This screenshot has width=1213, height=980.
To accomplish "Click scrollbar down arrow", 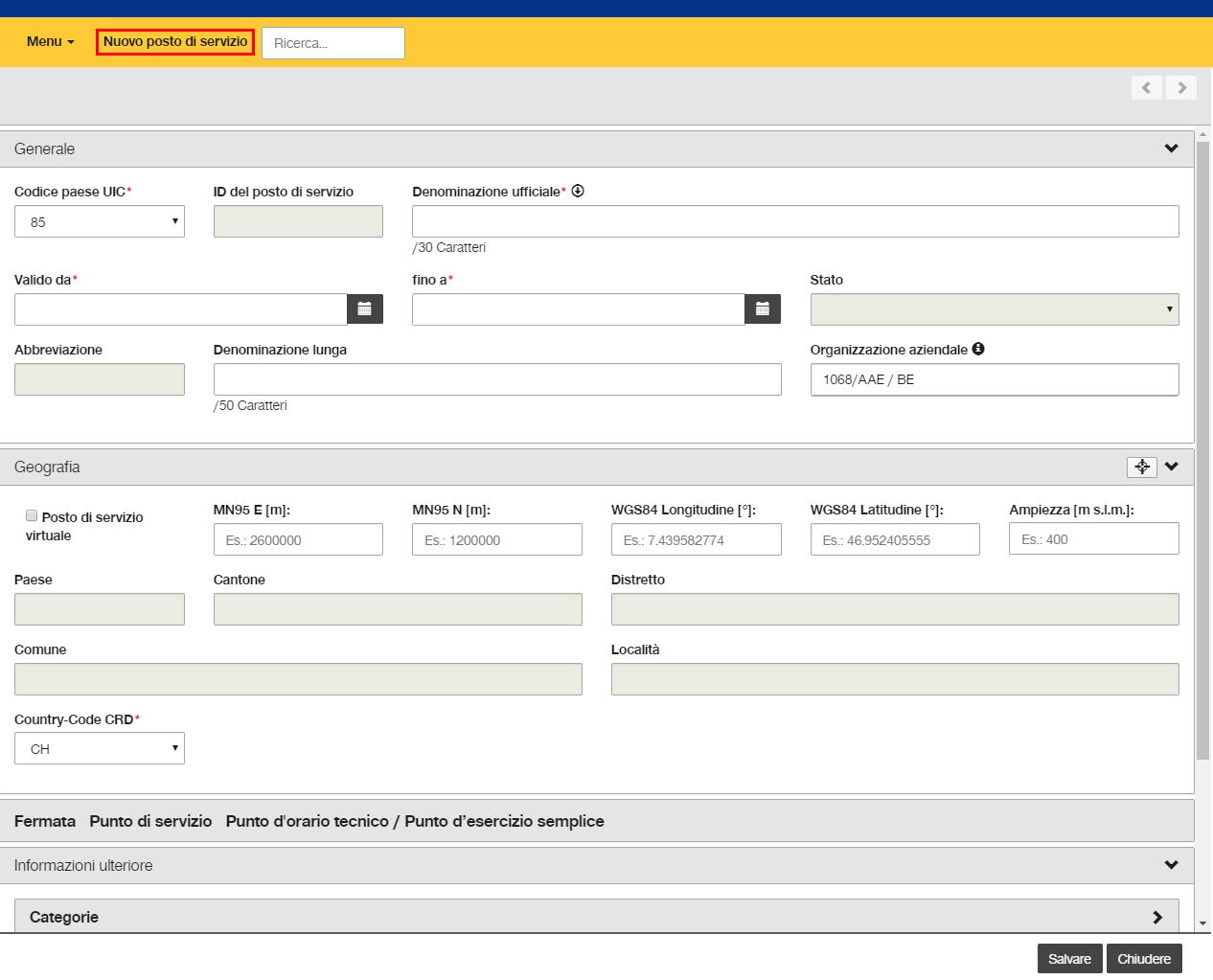I will 1202,923.
